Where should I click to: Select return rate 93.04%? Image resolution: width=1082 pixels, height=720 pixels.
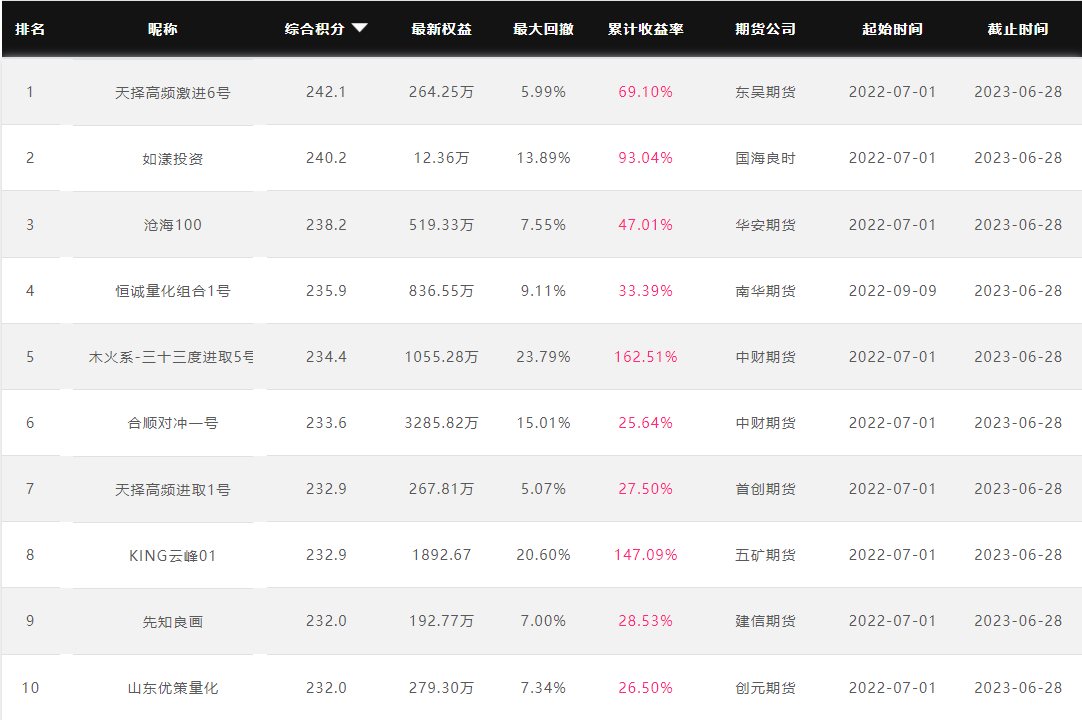coord(645,158)
